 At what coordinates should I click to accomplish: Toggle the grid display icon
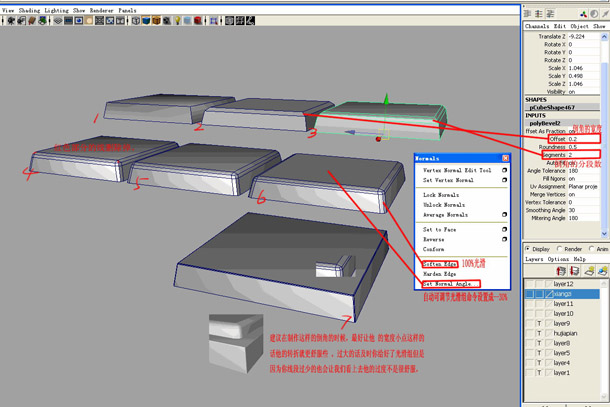(58, 20)
